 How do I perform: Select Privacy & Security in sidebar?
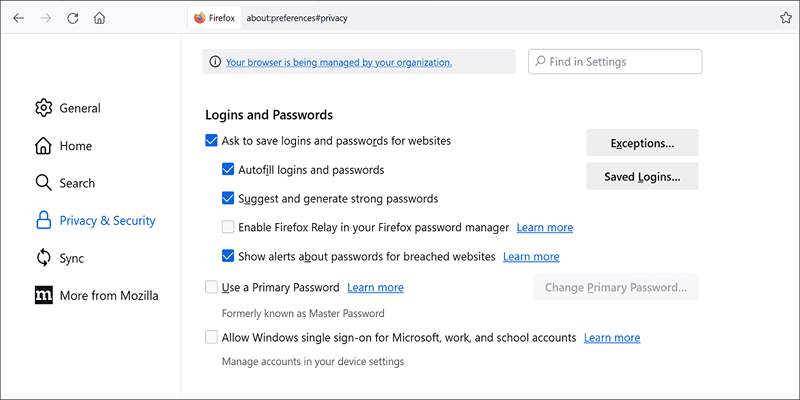click(x=107, y=221)
